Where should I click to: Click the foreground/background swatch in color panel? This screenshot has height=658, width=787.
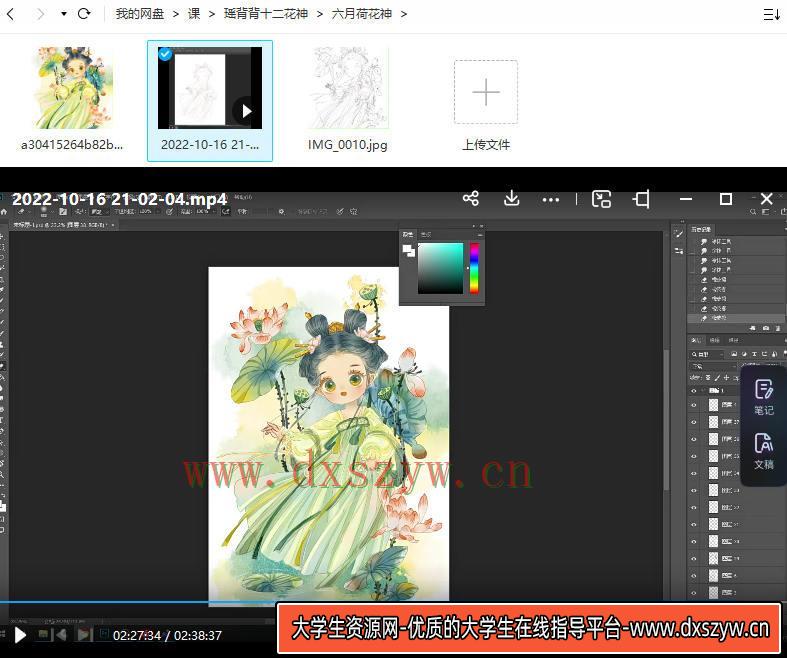coord(409,250)
